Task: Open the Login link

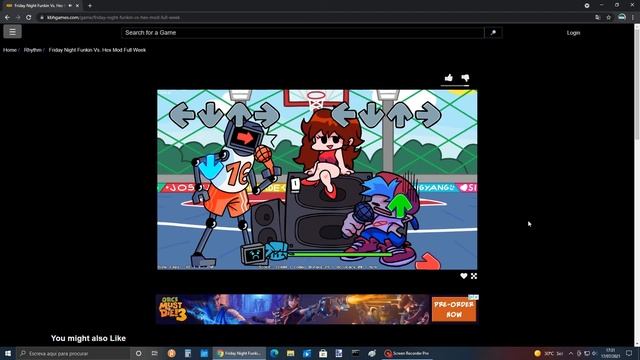Action: 573,33
